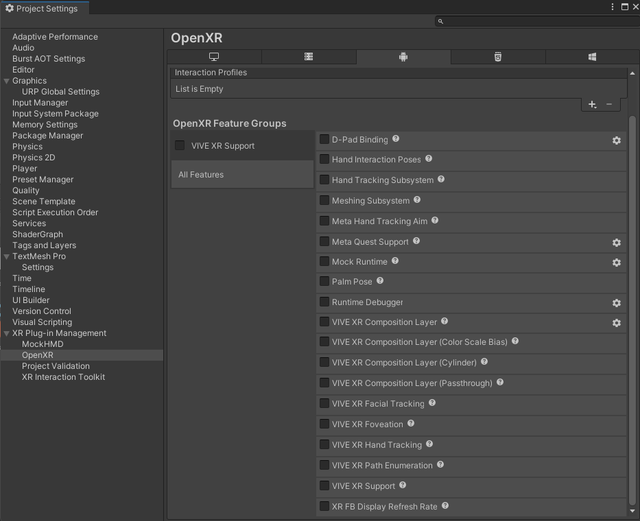Open XR Interaction Toolkit settings
Image resolution: width=640 pixels, height=521 pixels.
[63, 377]
